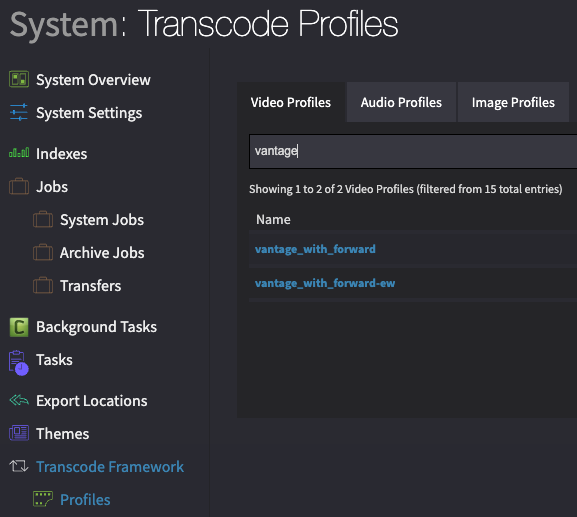The height and width of the screenshot is (517, 577).
Task: View Background Tasks
Action: coord(96,327)
